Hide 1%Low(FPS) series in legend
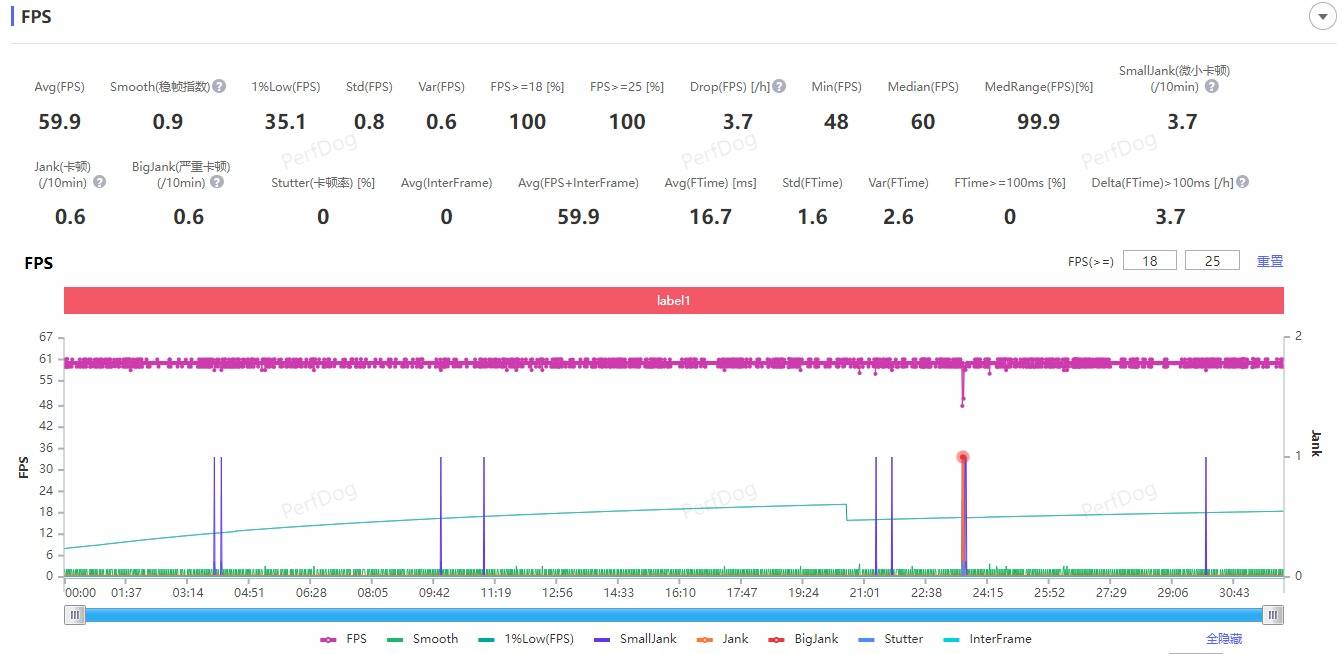This screenshot has width=1343, height=654. [525, 639]
